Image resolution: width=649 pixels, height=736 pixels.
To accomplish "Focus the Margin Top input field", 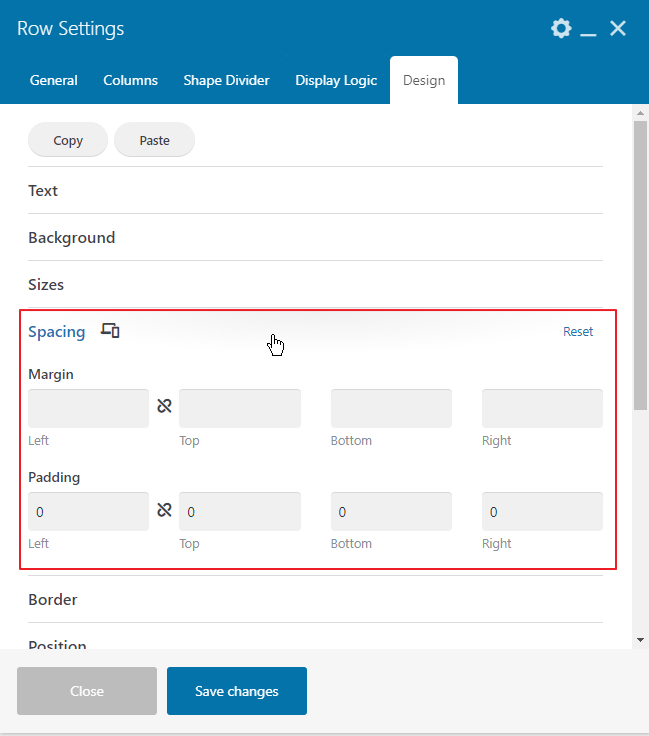I will tap(240, 408).
